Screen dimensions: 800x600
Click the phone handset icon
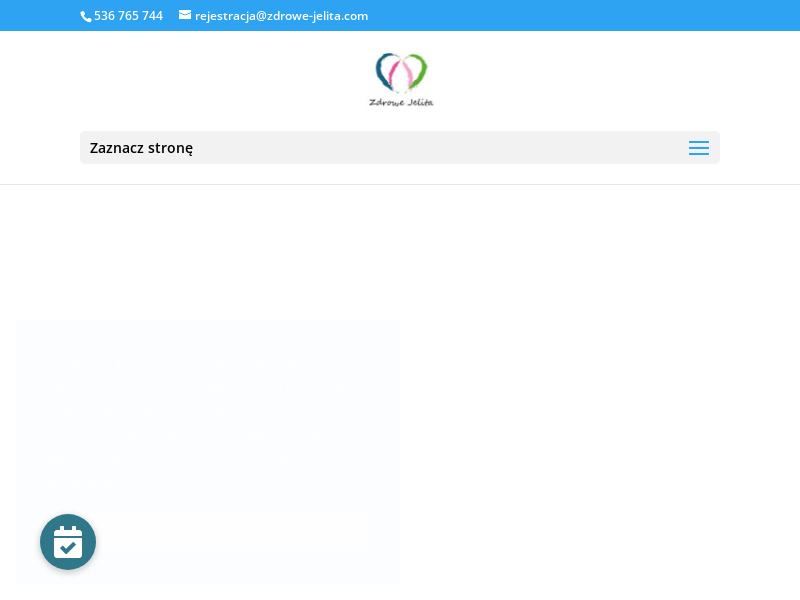click(x=86, y=16)
